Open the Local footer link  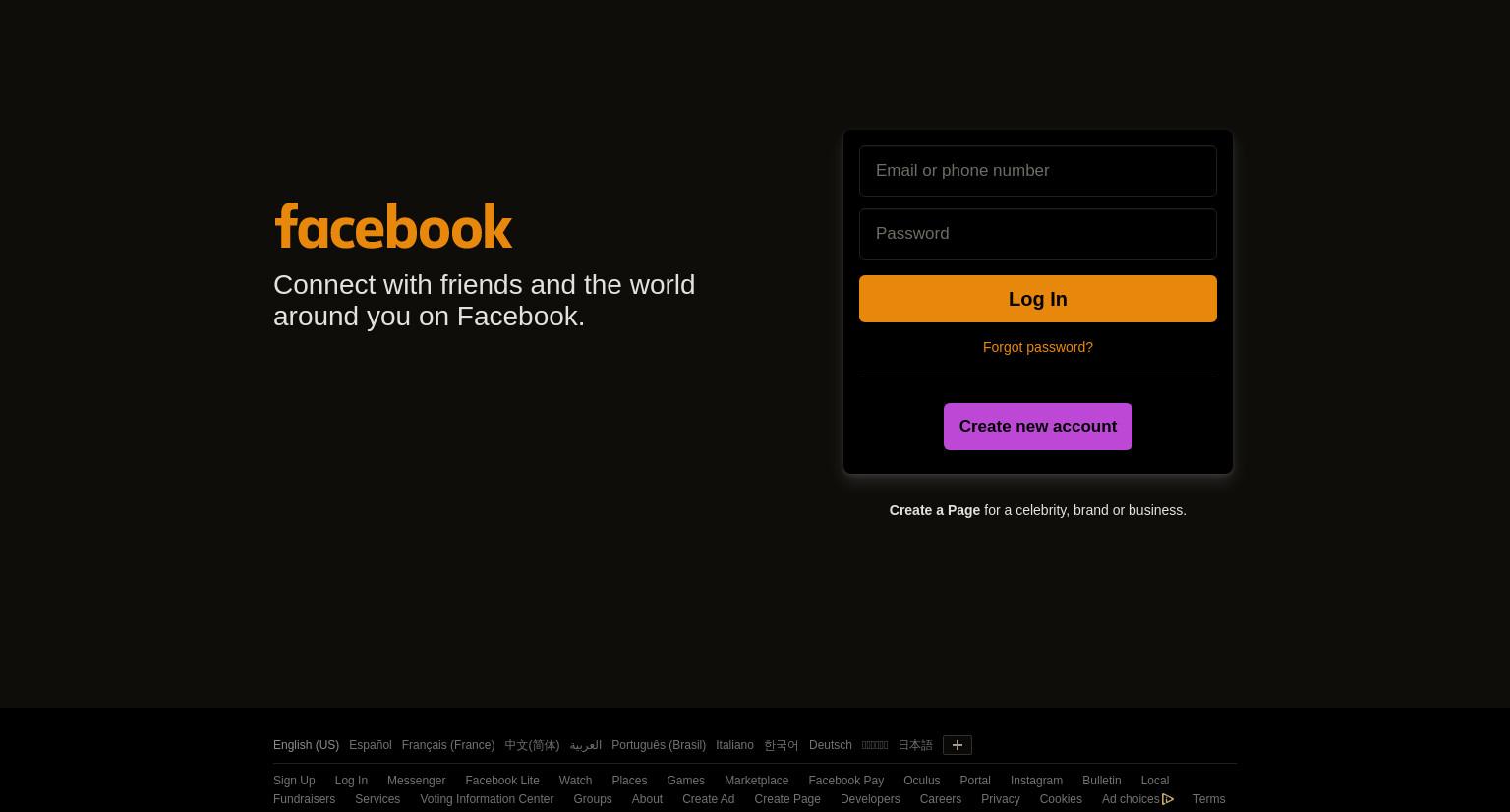(x=1154, y=781)
